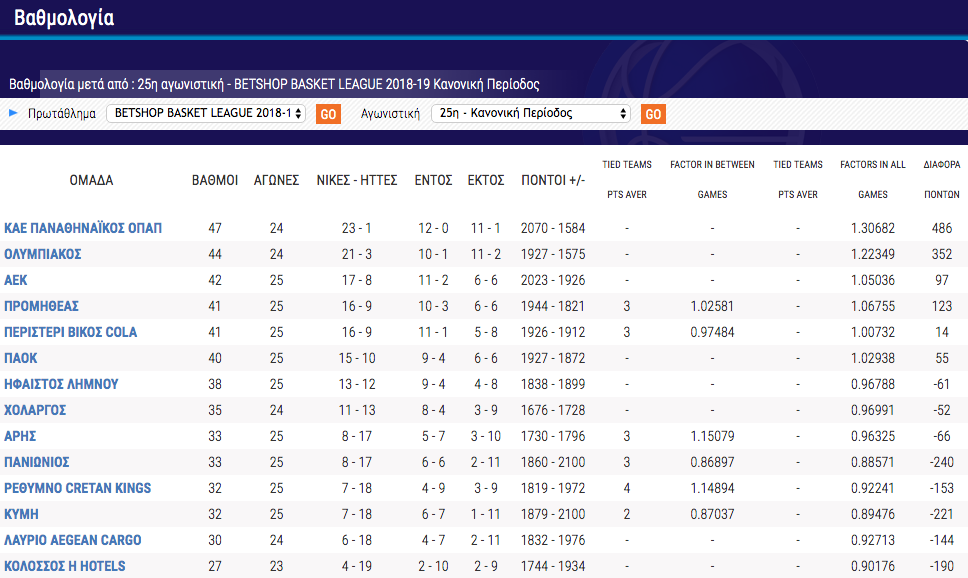Open ΛΑΥΡΙΟ AEGEAN CARGO team page

coord(73,540)
